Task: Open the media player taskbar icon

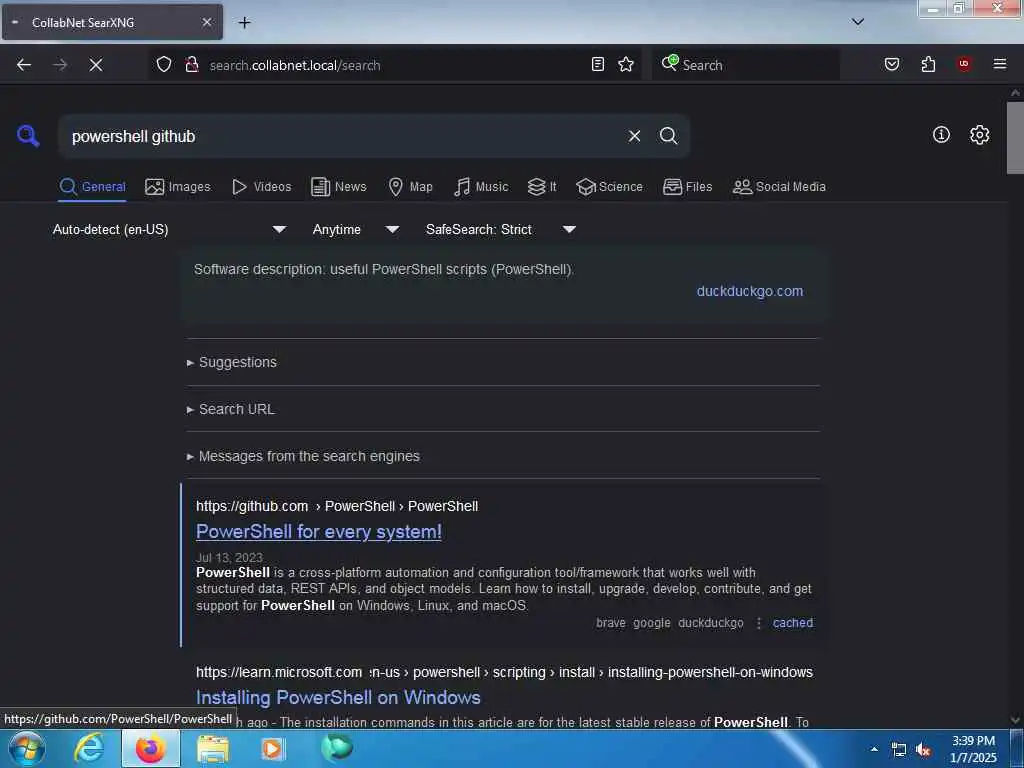Action: [274, 749]
